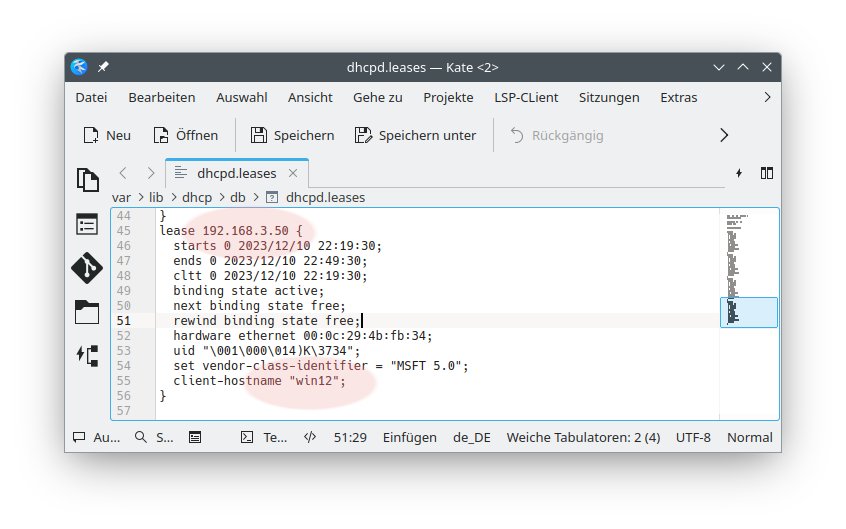Screen dimensions: 846x529
Task: Click Speichern unter toolbar button
Action: pyautogui.click(x=415, y=135)
